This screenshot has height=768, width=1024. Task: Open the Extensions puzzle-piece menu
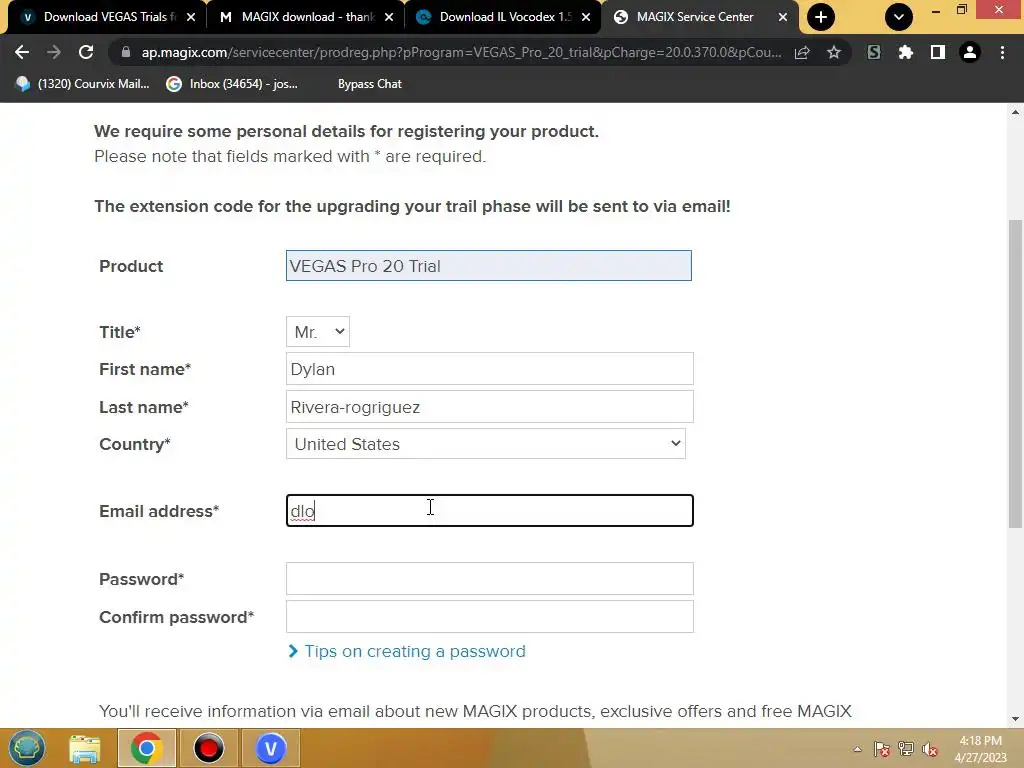point(906,52)
